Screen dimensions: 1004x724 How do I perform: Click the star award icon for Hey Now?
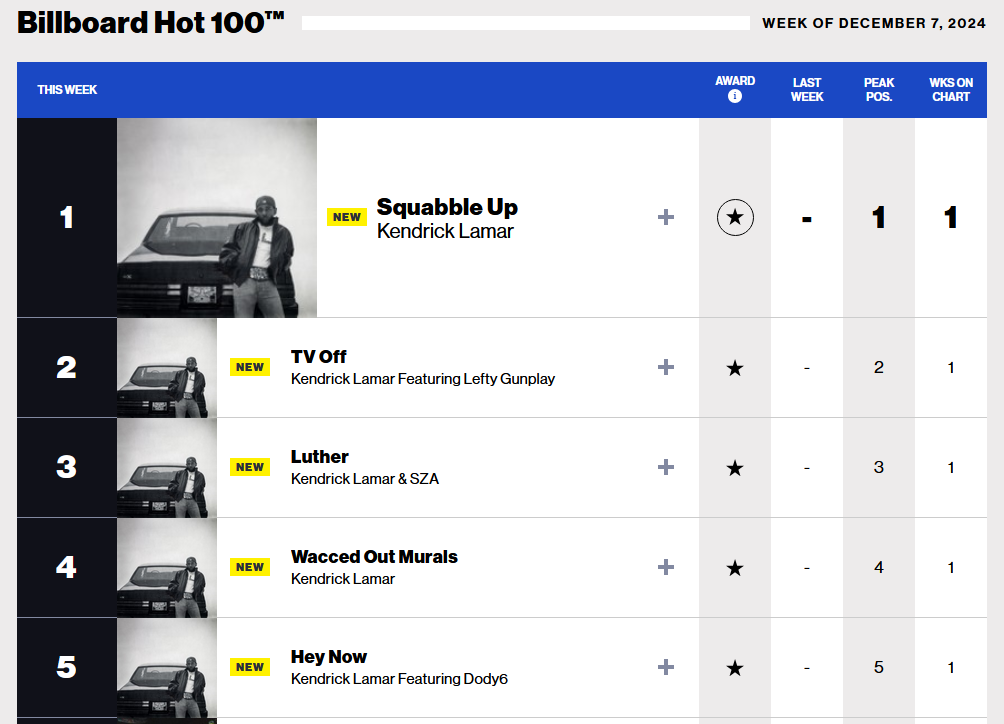point(735,668)
